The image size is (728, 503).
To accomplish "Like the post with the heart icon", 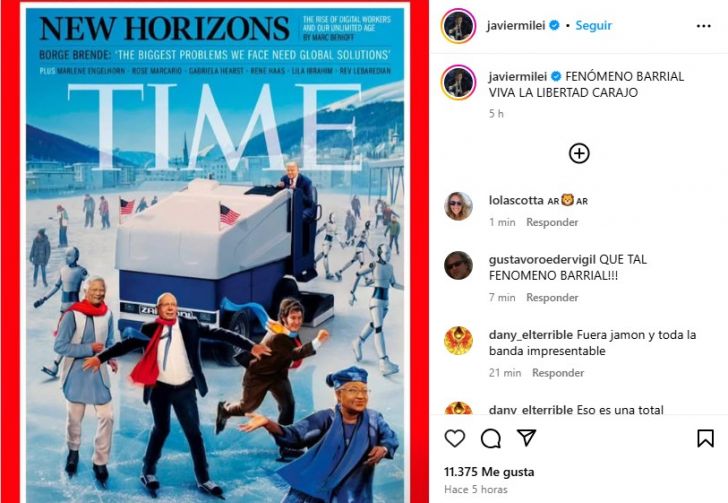I will click(x=455, y=438).
